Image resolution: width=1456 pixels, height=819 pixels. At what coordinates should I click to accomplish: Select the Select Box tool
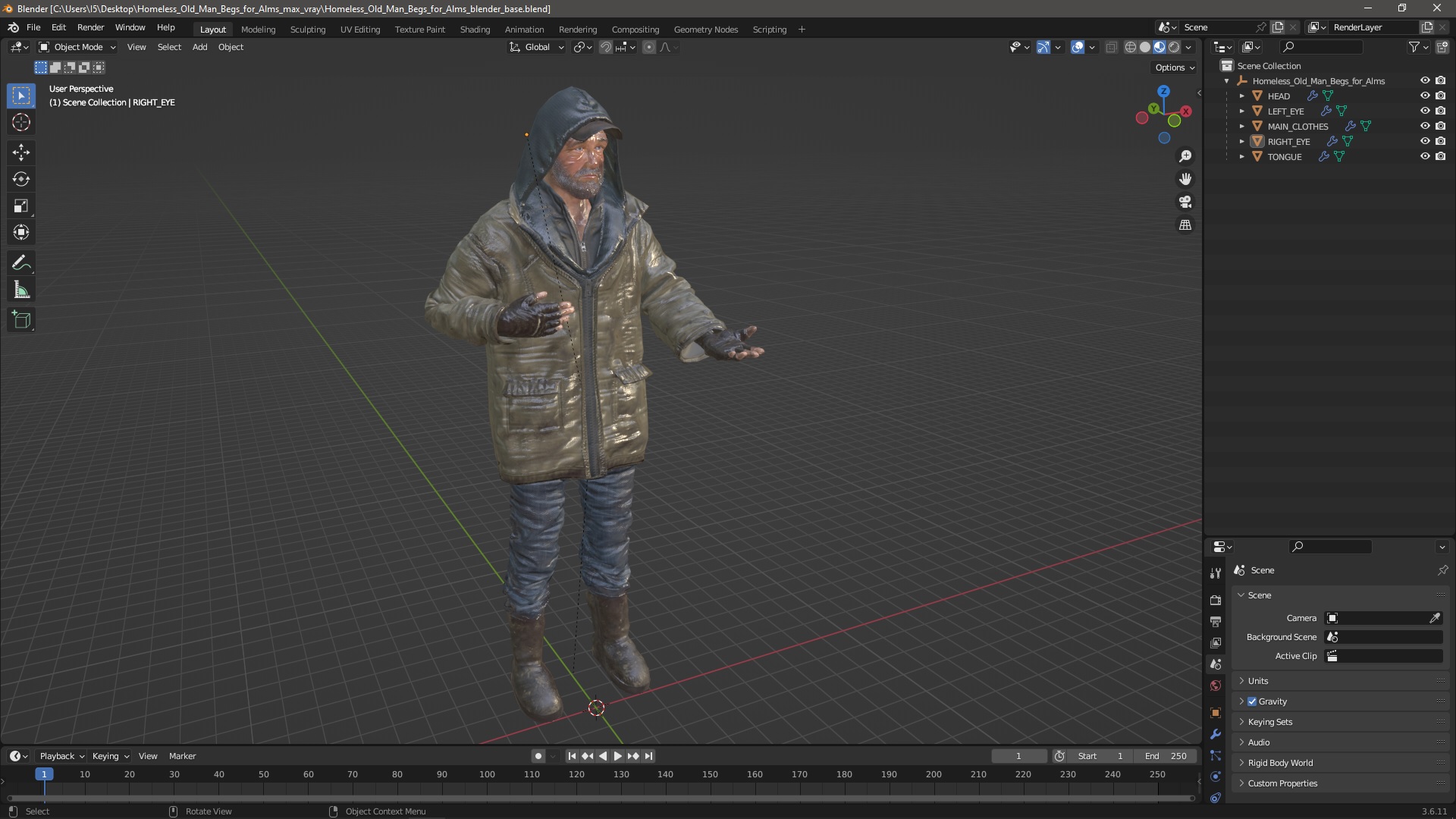click(x=21, y=96)
